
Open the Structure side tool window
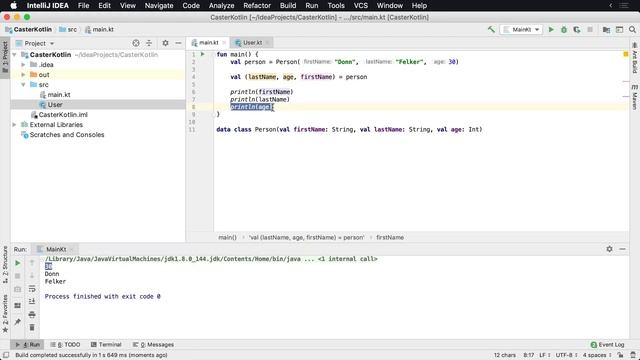point(5,265)
